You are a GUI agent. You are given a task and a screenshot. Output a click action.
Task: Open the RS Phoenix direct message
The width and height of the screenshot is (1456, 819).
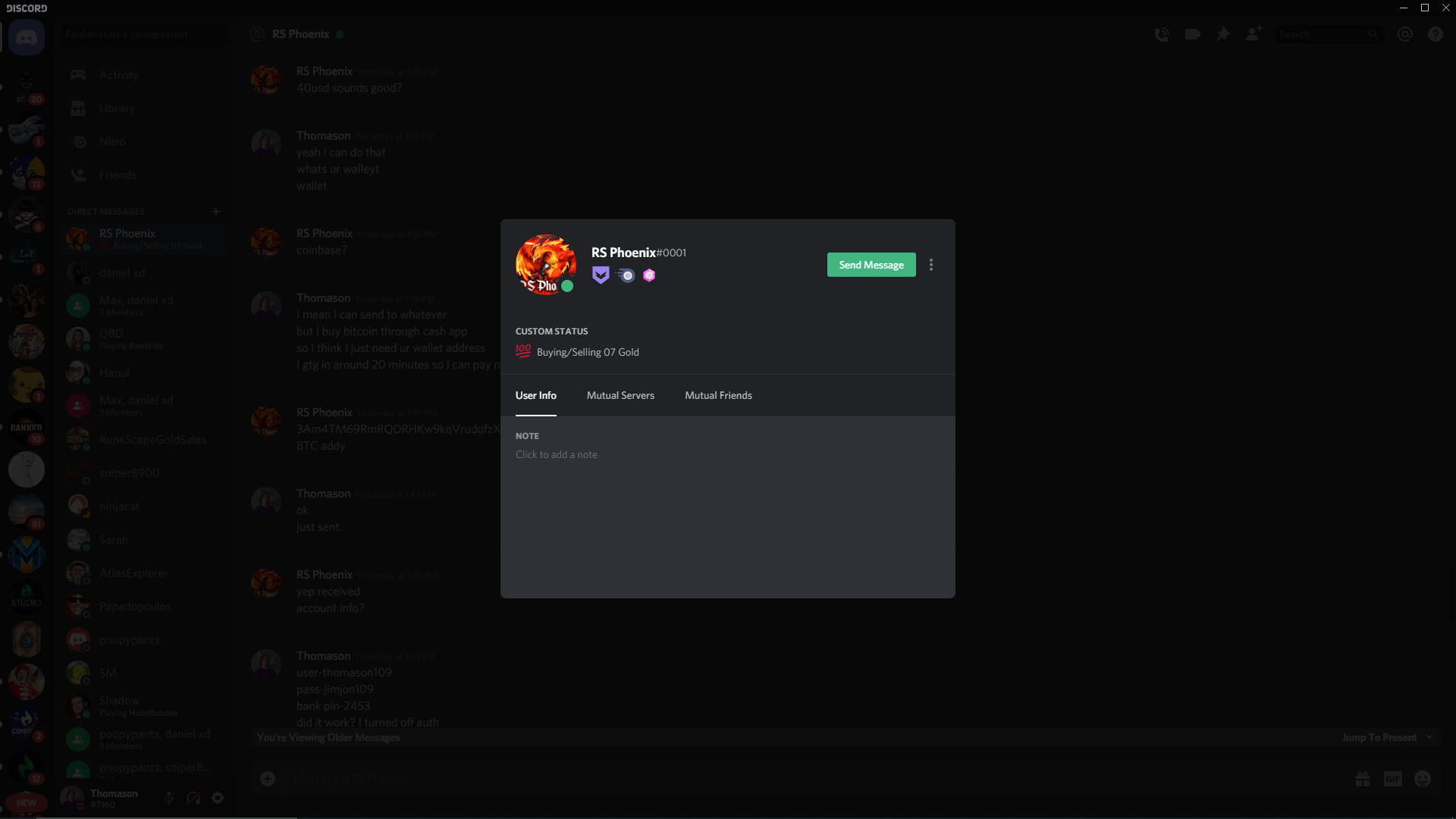pos(144,239)
